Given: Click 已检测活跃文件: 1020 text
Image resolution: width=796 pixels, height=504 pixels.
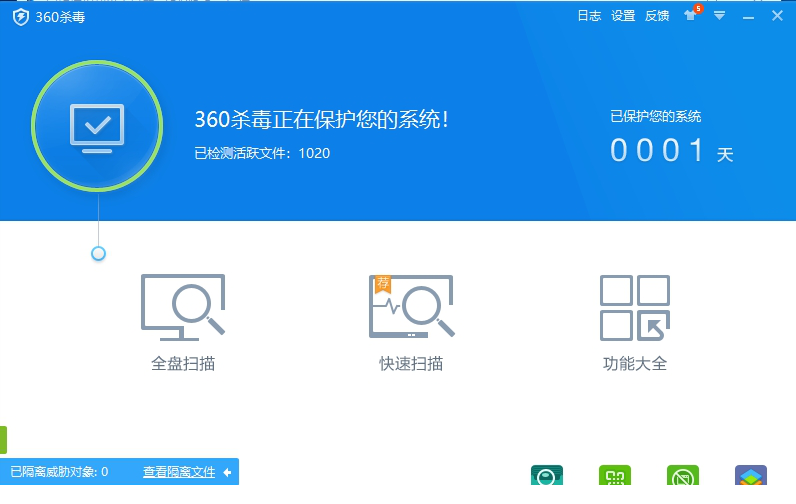Looking at the screenshot, I should (x=262, y=153).
